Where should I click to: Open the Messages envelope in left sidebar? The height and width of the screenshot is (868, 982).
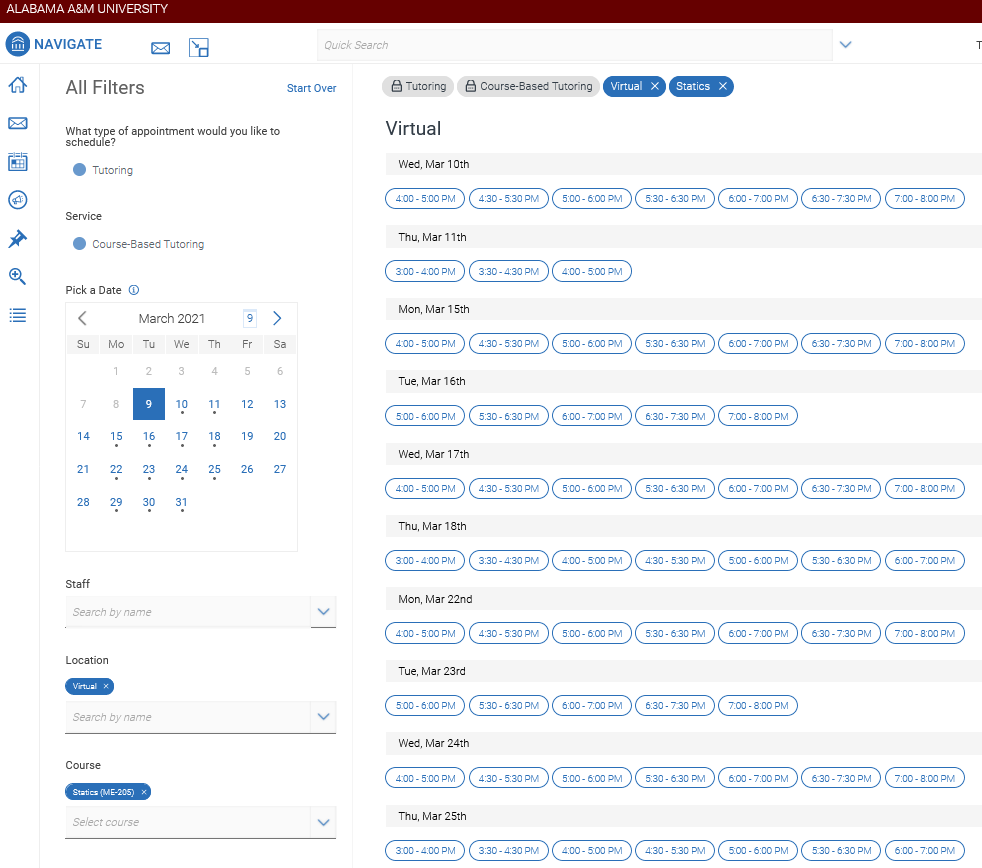point(17,123)
